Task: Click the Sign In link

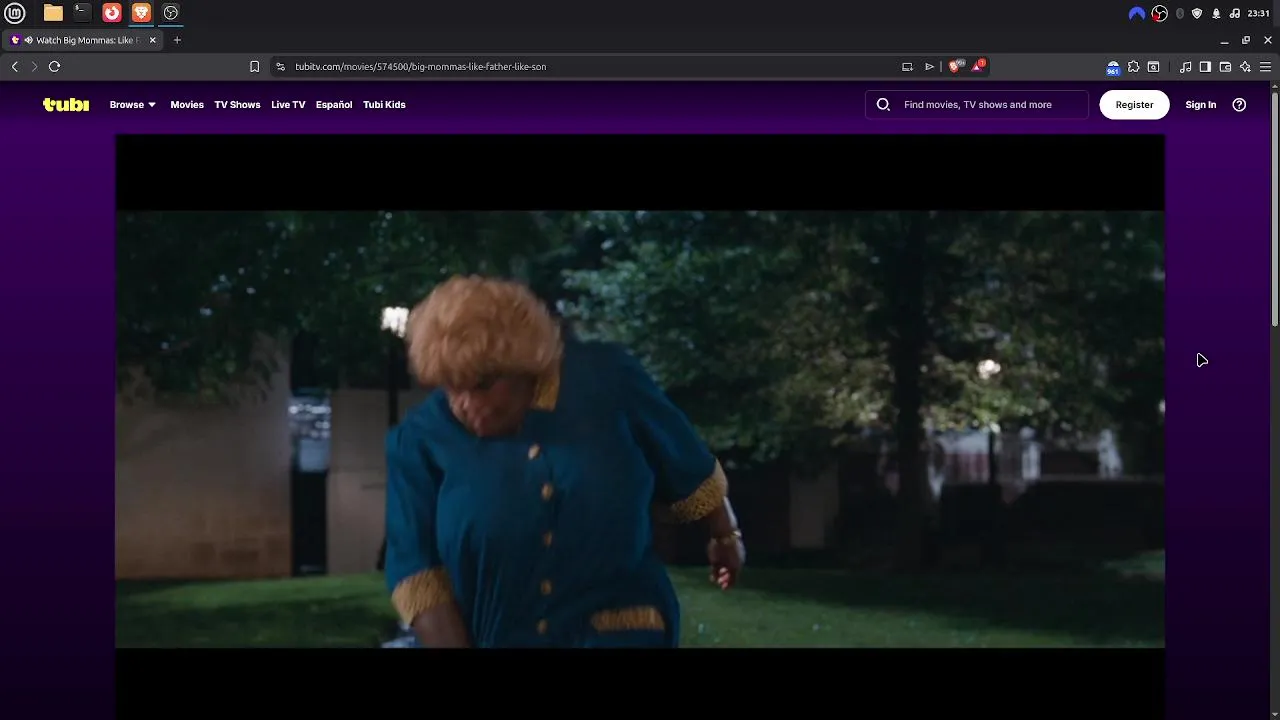Action: click(x=1200, y=104)
